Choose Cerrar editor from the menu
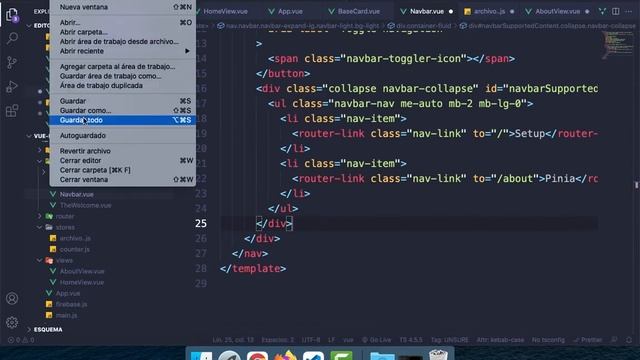Screen dimensions: 640x360 click(x=122, y=160)
